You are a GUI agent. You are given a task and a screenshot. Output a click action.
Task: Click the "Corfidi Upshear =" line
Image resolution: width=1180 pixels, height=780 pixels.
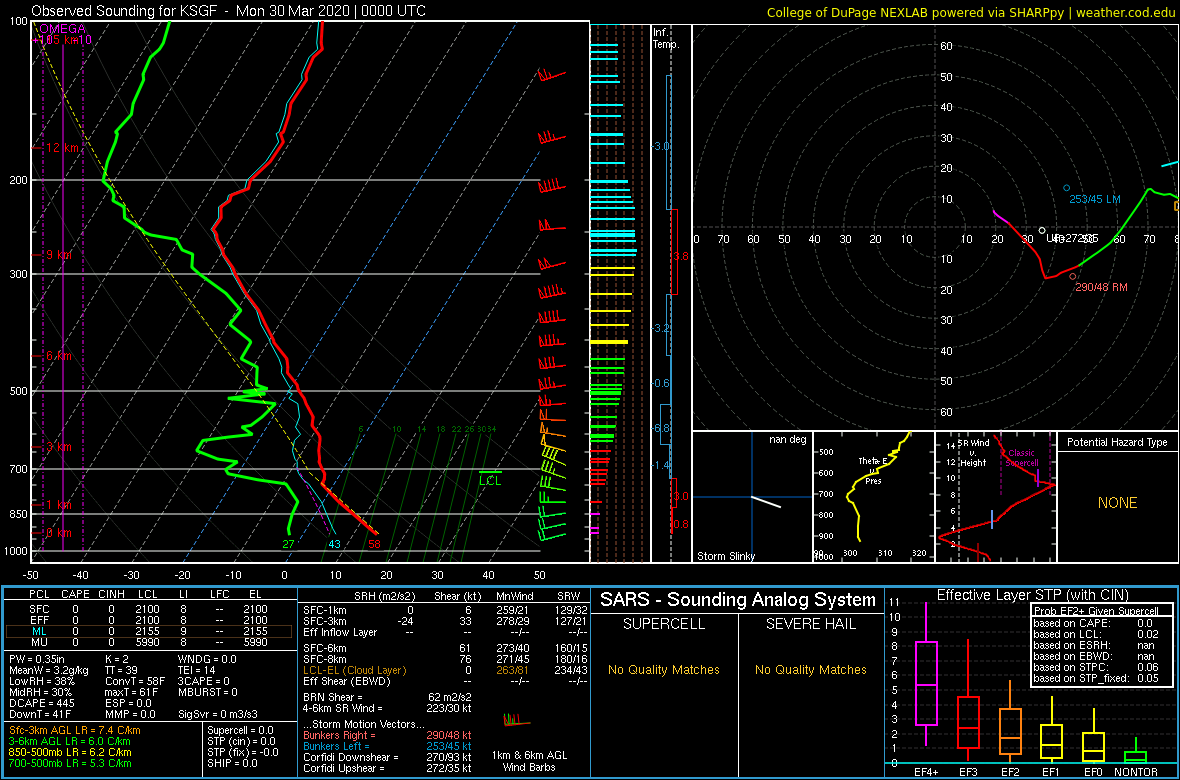(x=387, y=768)
